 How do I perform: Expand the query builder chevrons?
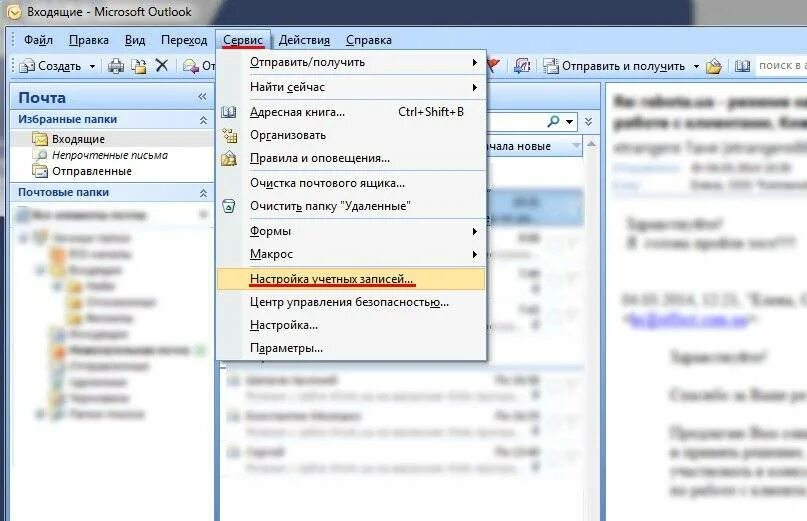589,121
